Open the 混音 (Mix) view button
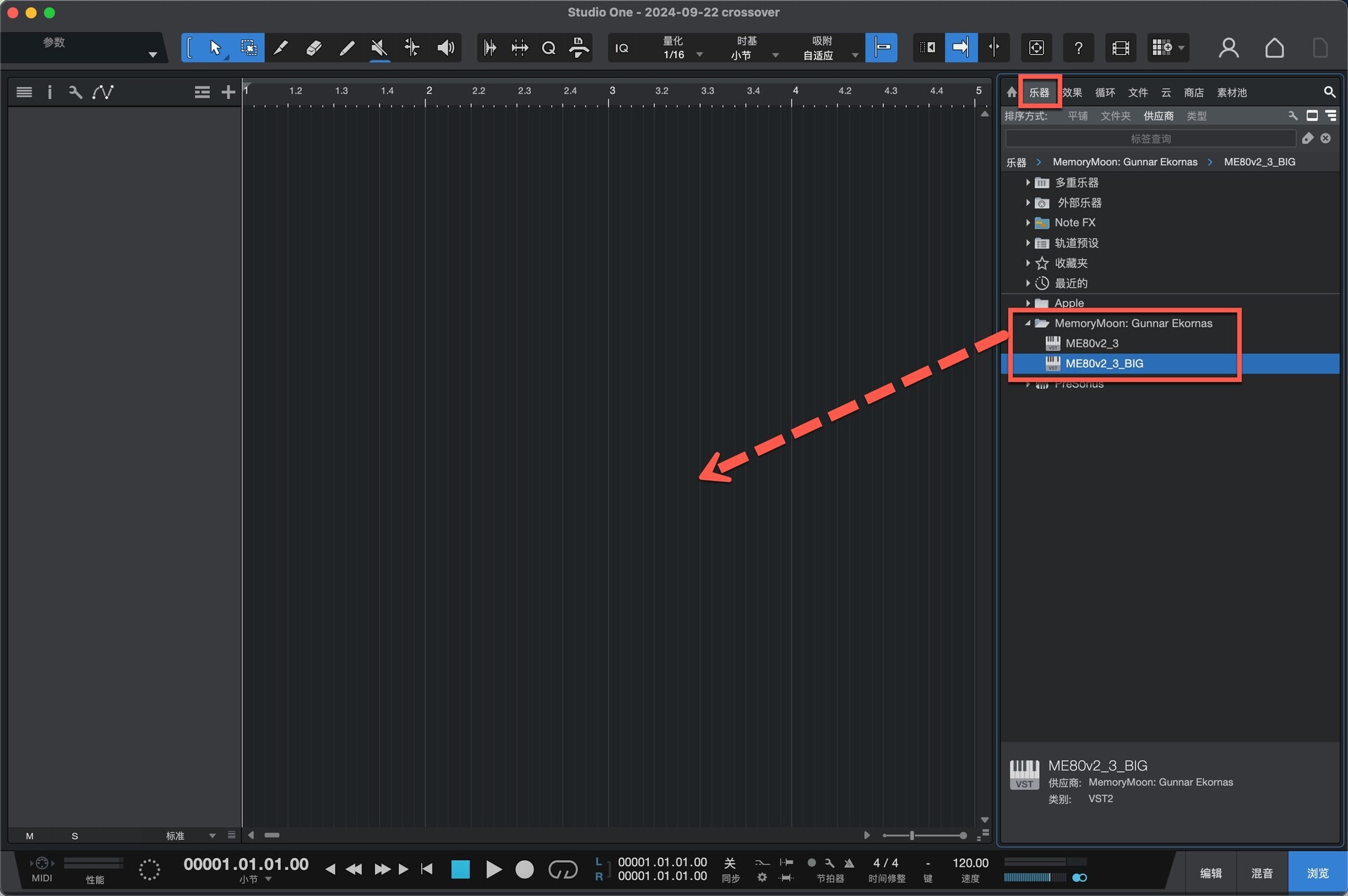Viewport: 1348px width, 896px height. click(1262, 873)
